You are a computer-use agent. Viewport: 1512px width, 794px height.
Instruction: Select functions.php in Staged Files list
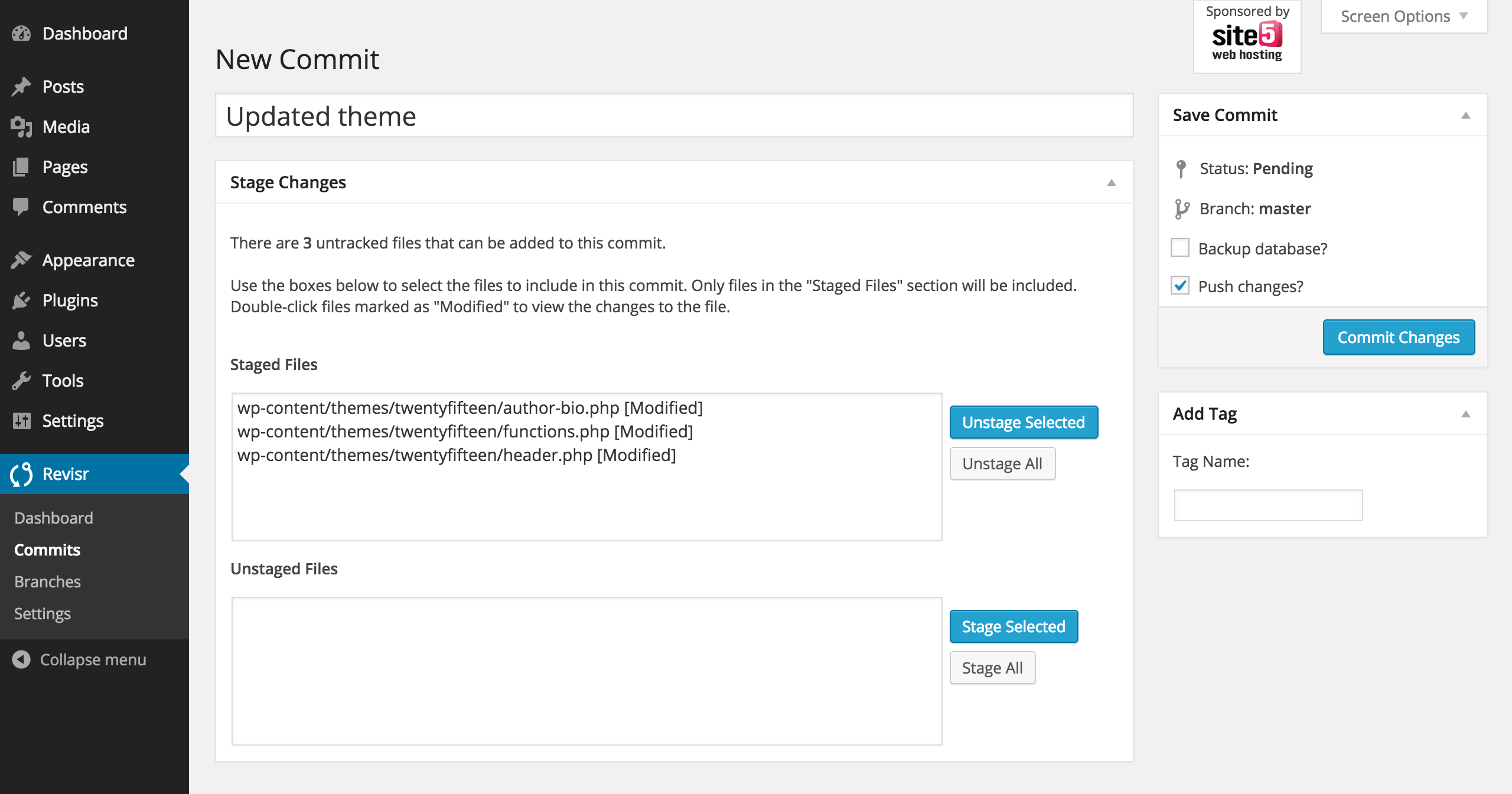[x=464, y=432]
